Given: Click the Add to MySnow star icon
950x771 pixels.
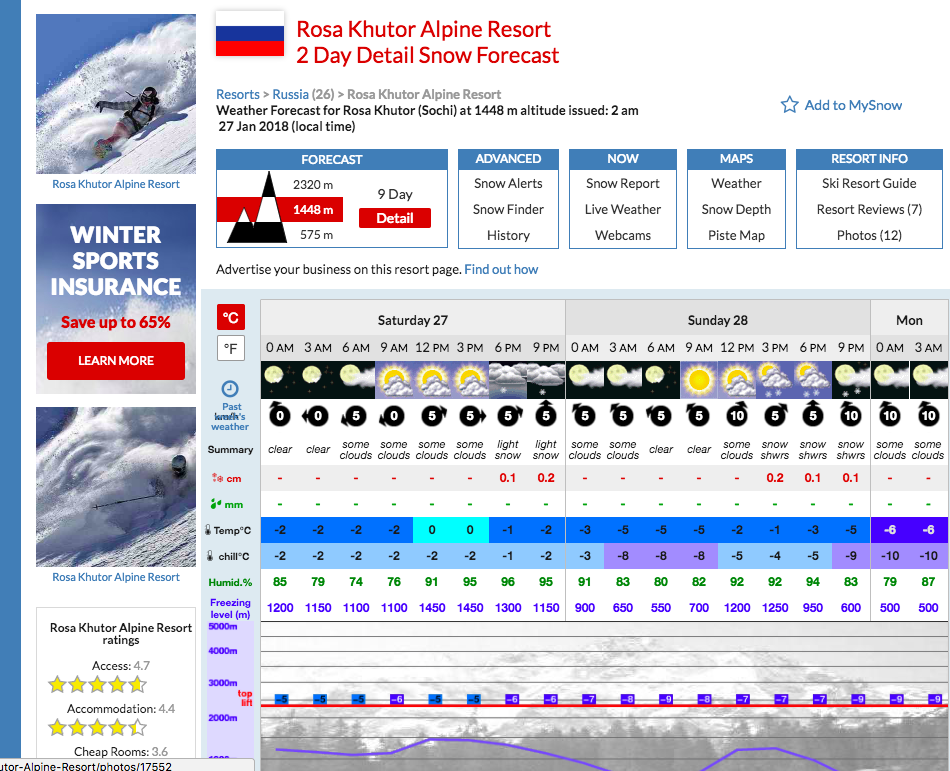Looking at the screenshot, I should (789, 105).
